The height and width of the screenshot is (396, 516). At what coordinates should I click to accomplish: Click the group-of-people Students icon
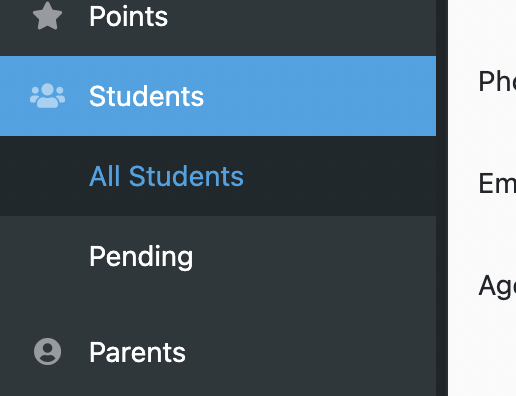(47, 96)
